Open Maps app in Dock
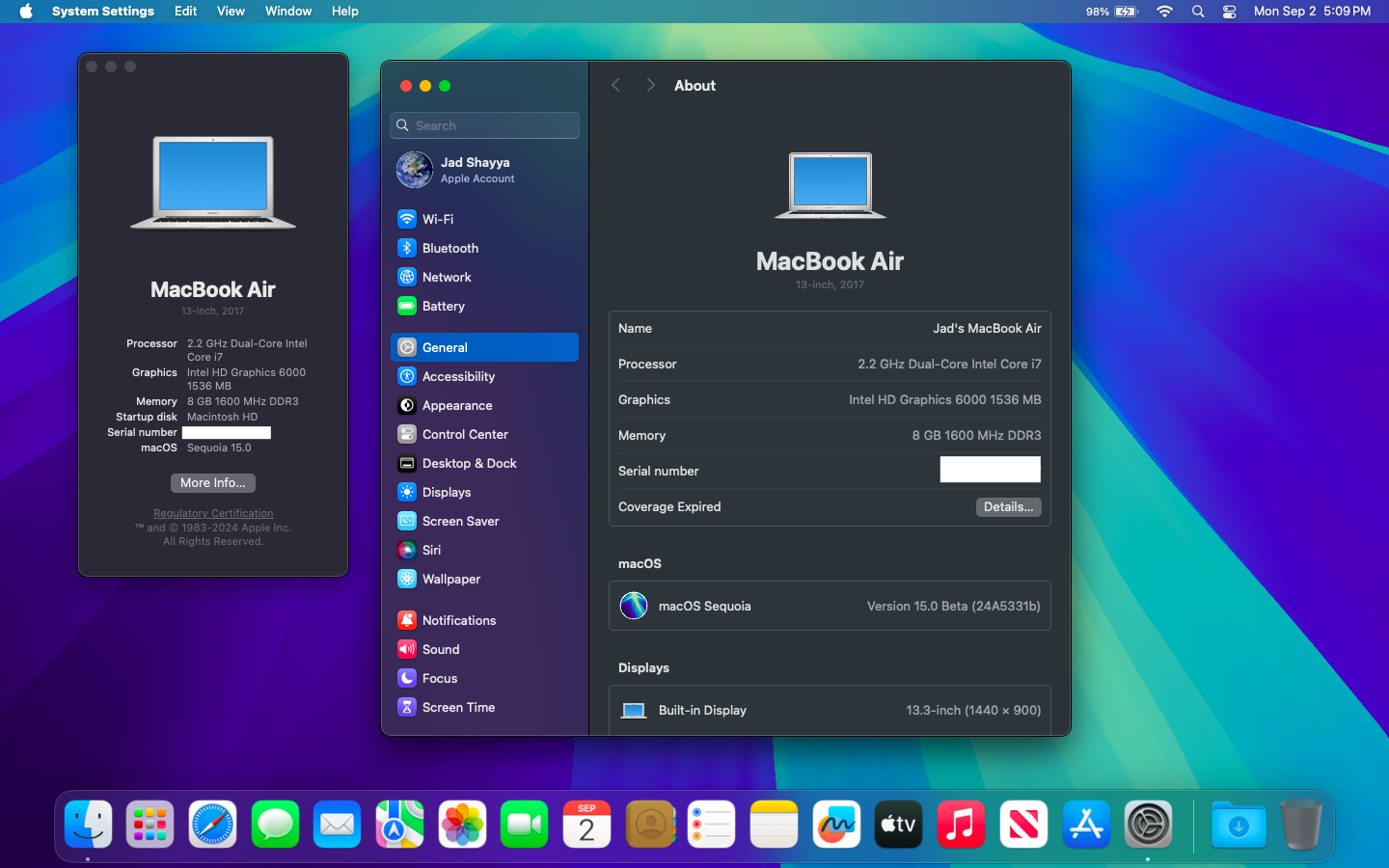 [399, 825]
